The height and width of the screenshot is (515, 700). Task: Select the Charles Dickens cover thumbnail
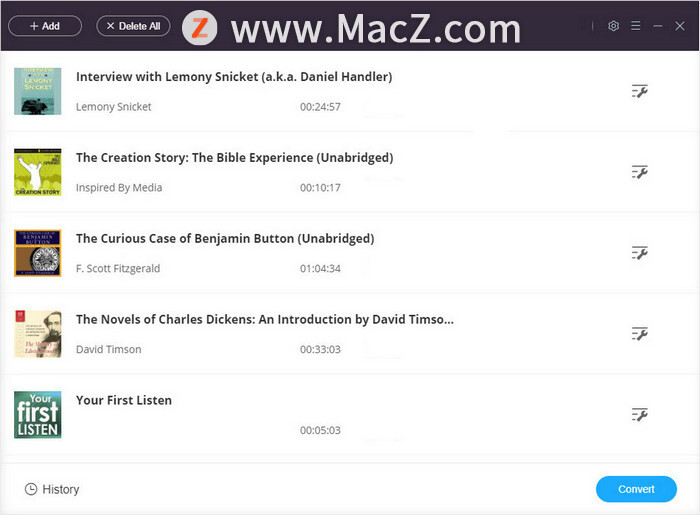[x=38, y=334]
